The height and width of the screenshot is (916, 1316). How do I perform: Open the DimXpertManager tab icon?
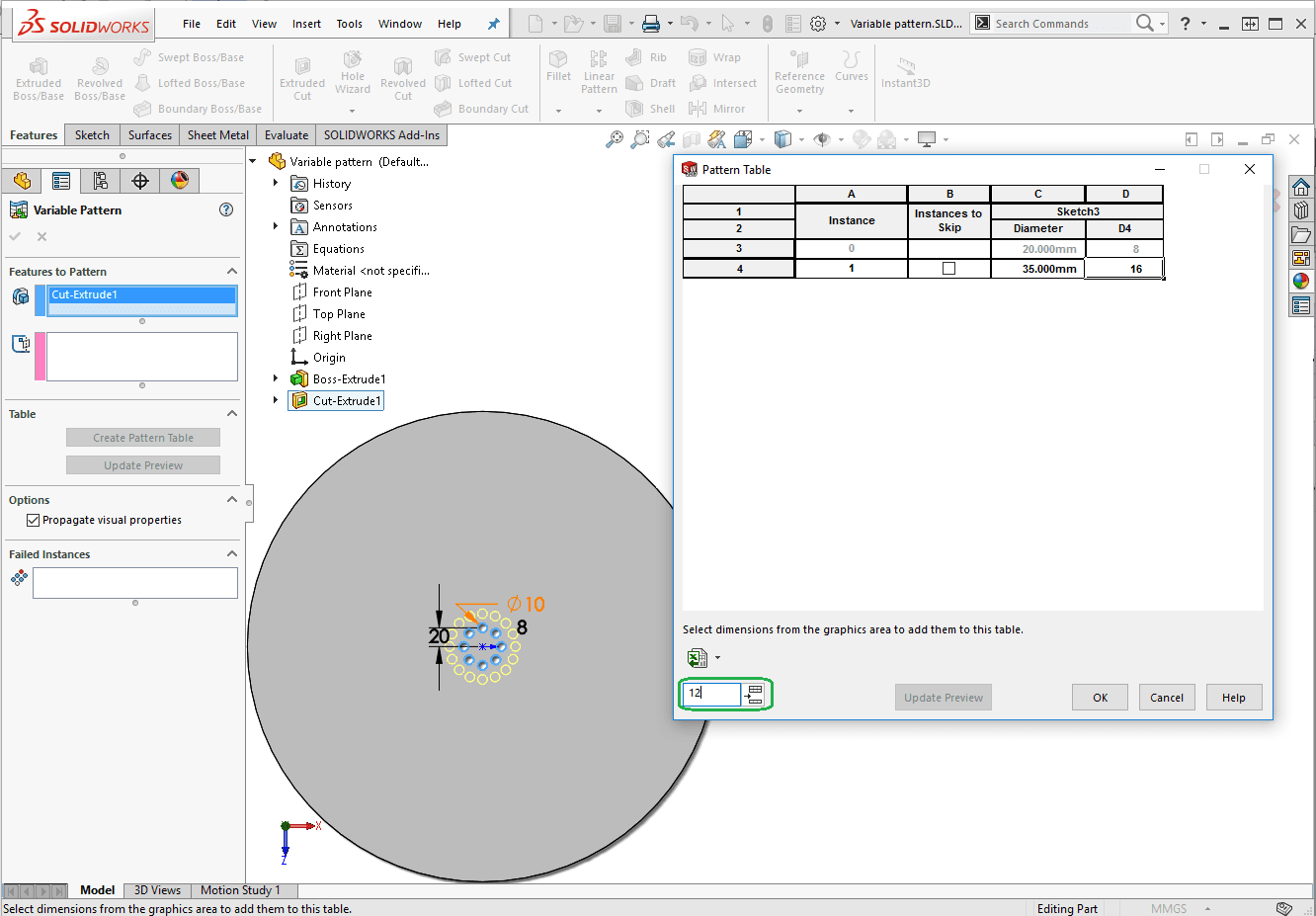click(140, 180)
